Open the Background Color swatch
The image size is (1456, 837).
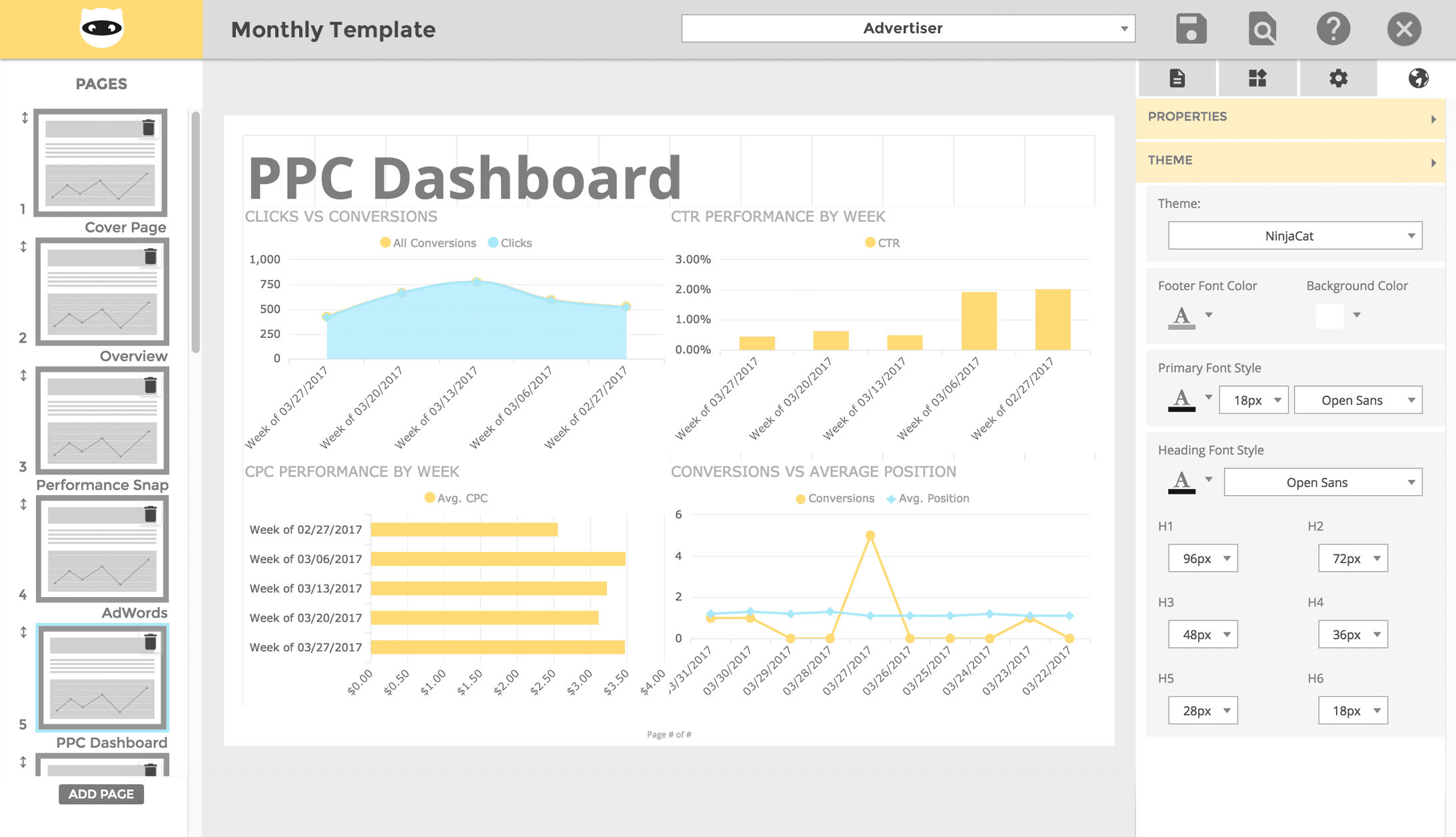pyautogui.click(x=1330, y=315)
